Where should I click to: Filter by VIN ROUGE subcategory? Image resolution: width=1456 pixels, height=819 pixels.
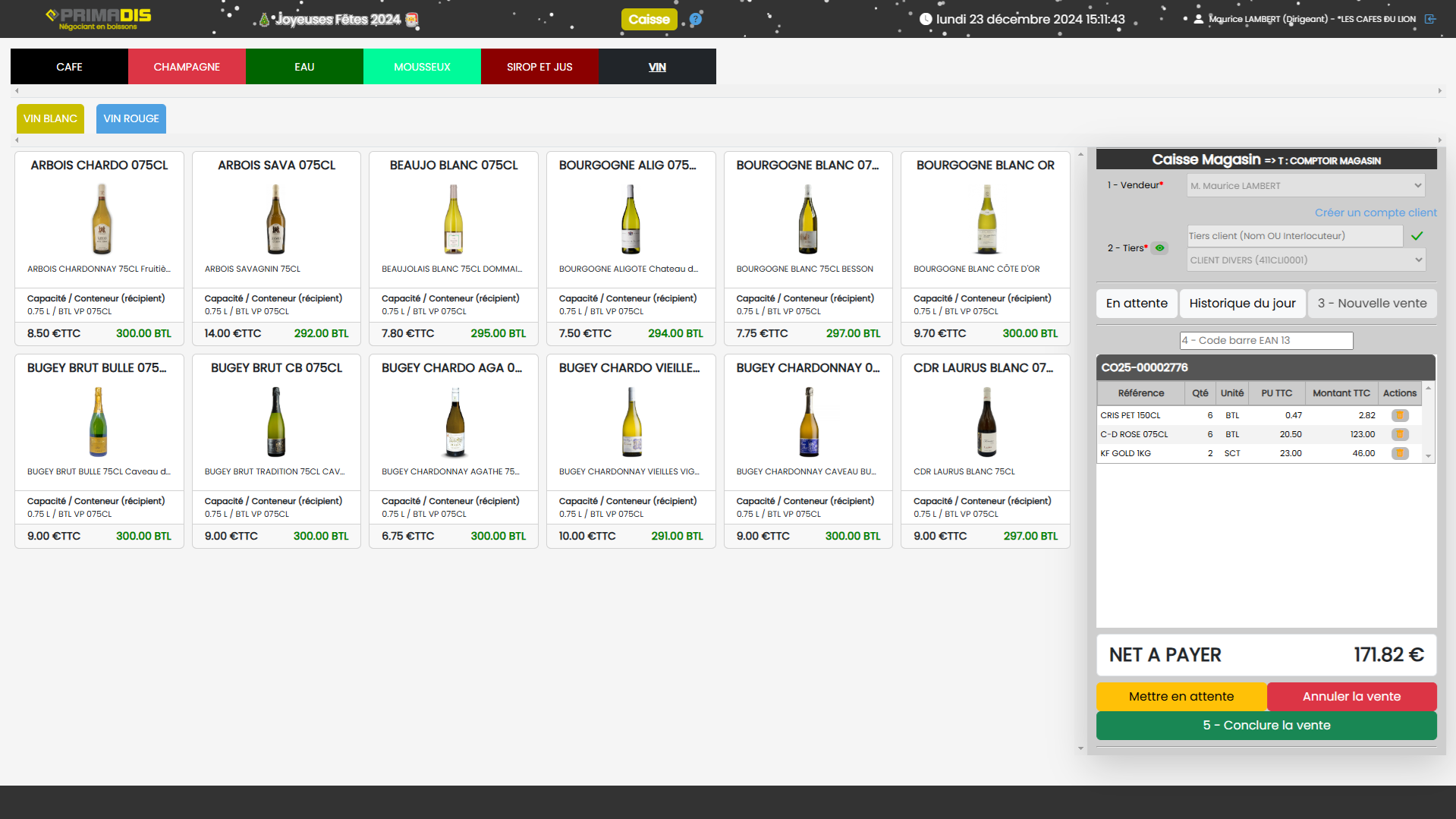[x=131, y=118]
